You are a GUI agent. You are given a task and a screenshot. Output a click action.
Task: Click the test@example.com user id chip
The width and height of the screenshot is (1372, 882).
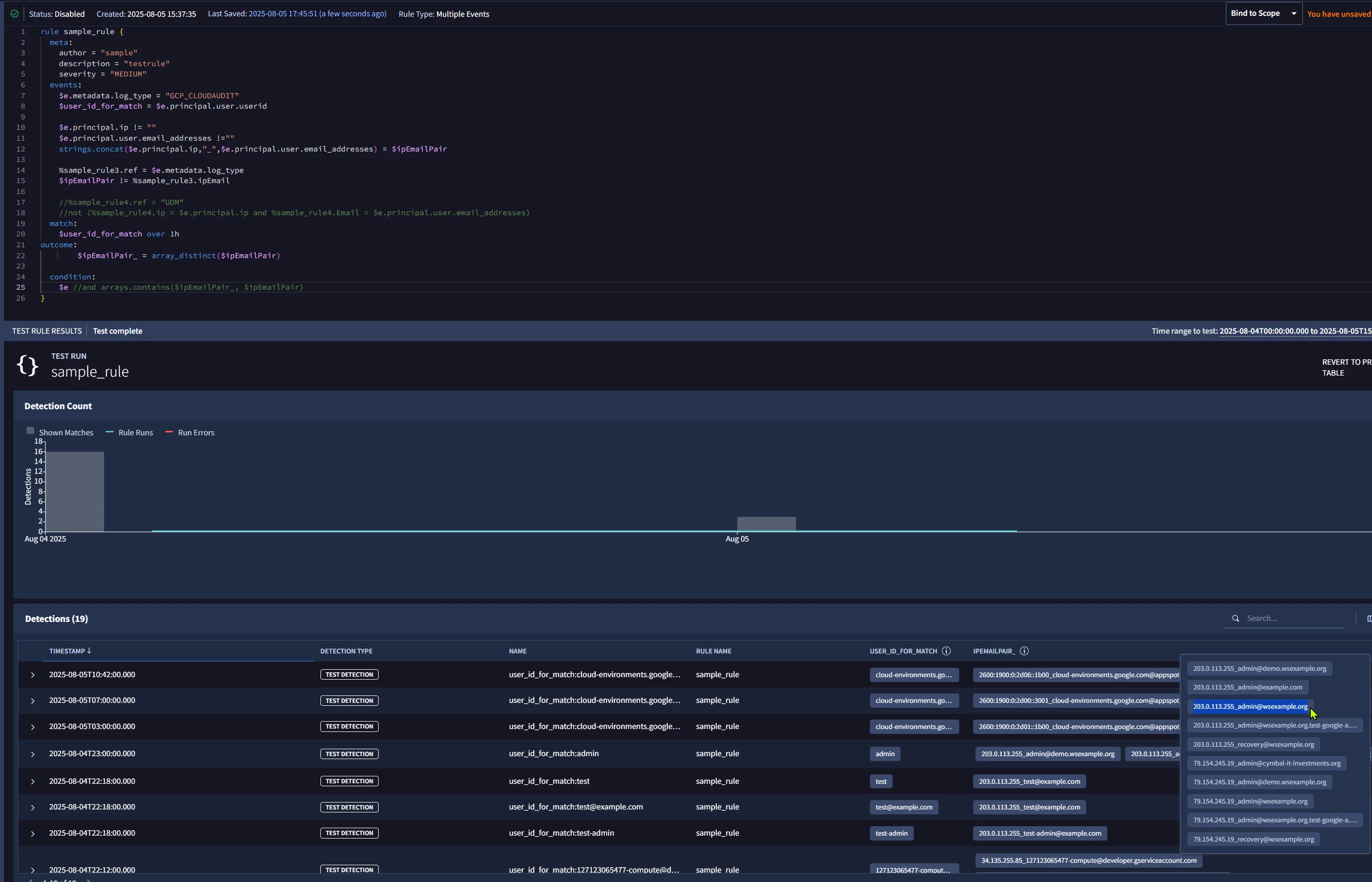[x=903, y=807]
